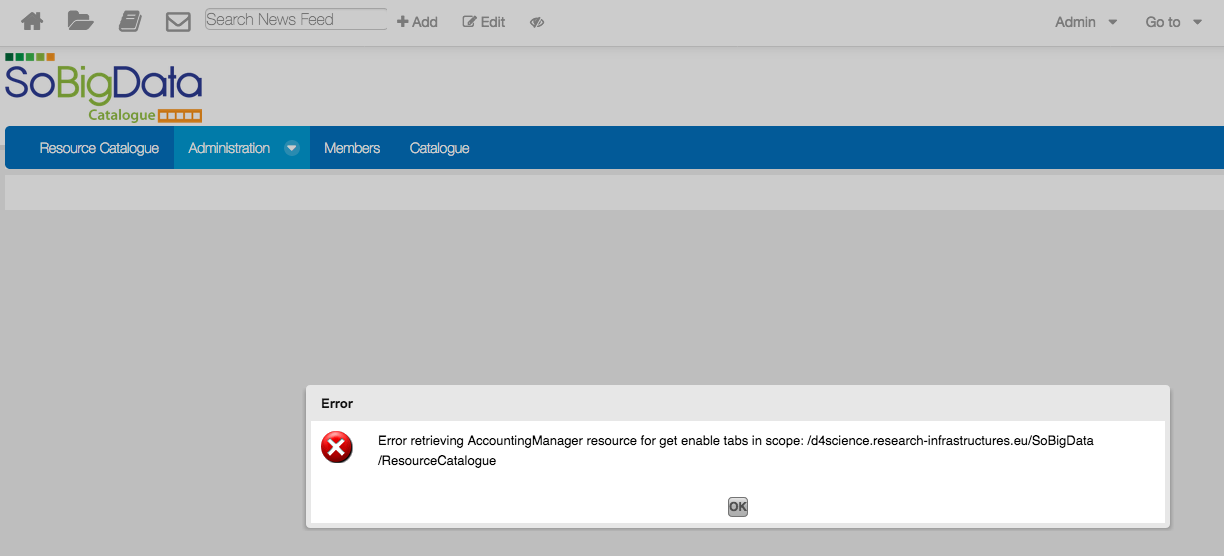This screenshot has width=1224, height=556.
Task: Open messages via the envelope icon
Action: pos(178,21)
